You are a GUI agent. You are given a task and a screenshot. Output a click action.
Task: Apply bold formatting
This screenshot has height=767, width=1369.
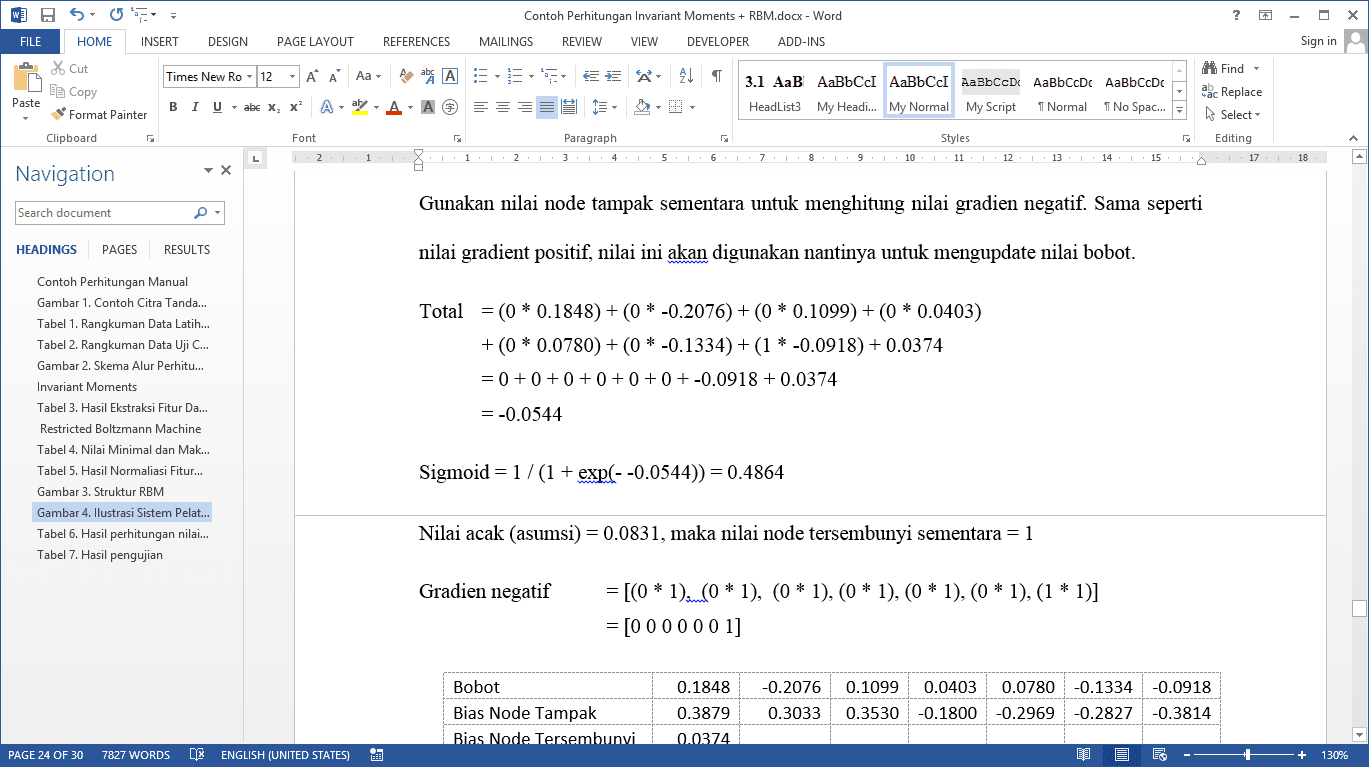pos(173,107)
